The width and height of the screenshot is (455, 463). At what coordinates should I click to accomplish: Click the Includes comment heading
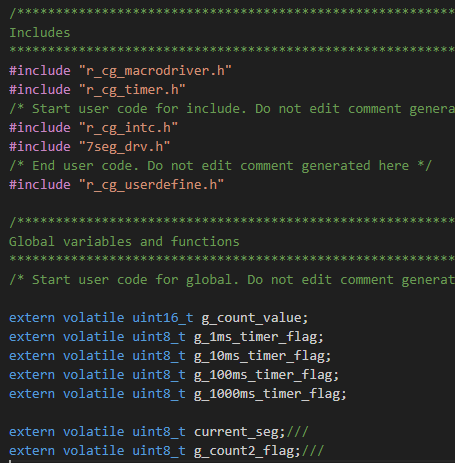(40, 33)
